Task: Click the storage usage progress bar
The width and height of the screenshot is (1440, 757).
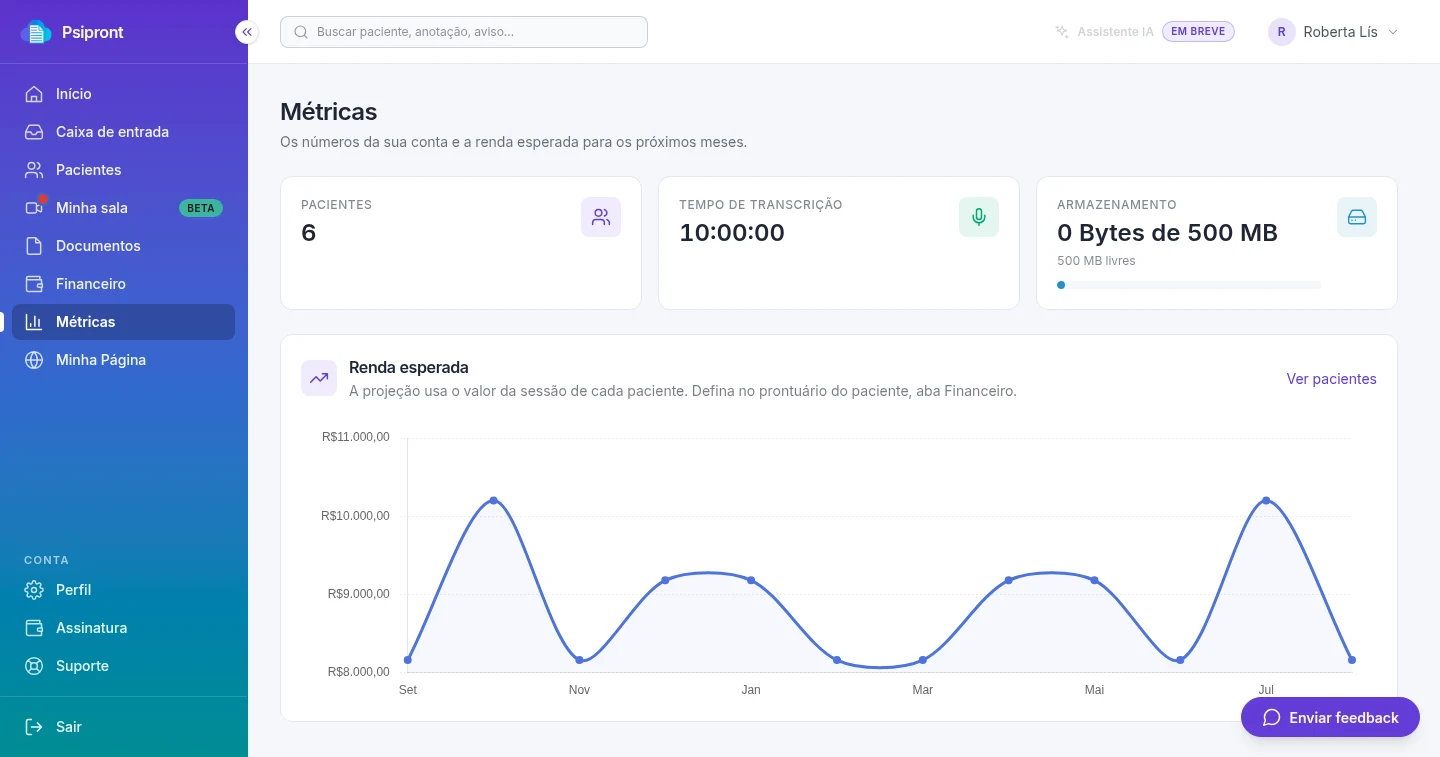Action: 1188,285
